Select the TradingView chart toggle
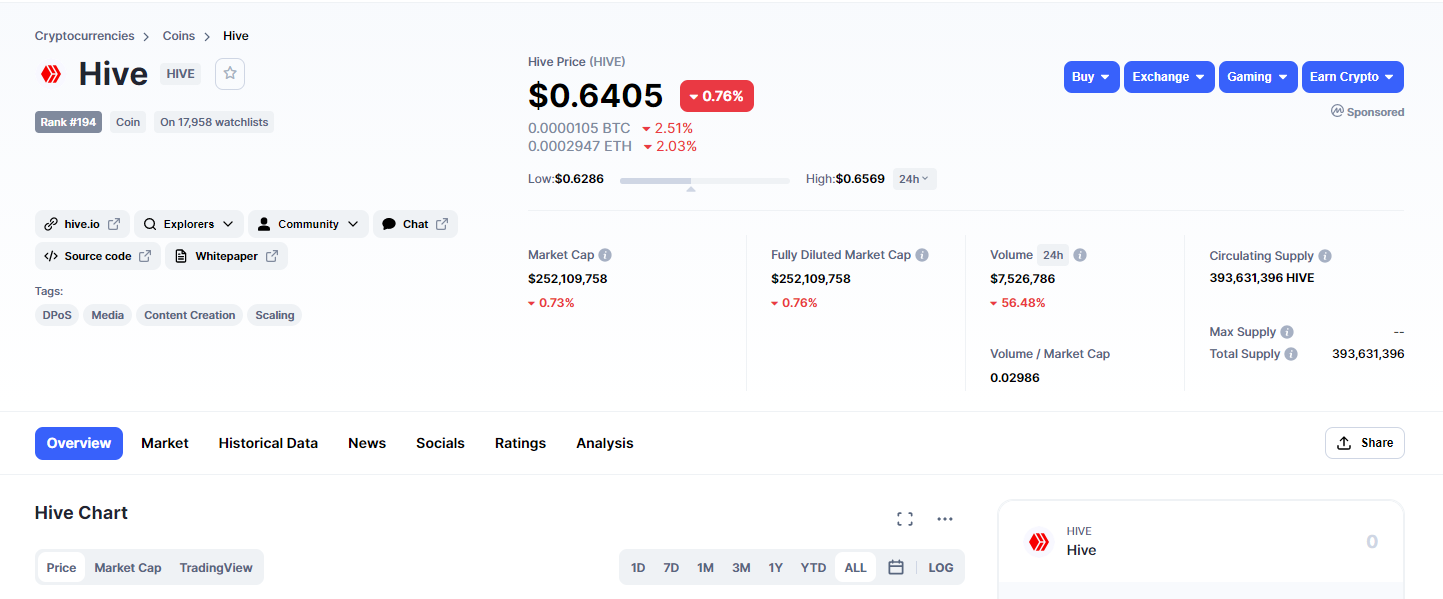The image size is (1443, 599). [x=216, y=567]
